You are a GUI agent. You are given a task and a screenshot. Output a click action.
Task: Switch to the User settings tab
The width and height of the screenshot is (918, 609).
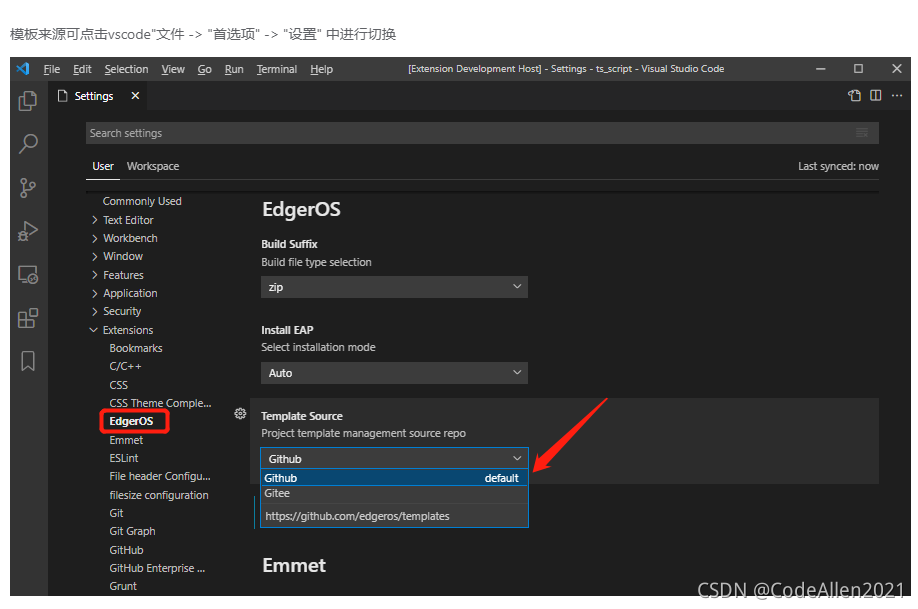click(102, 166)
